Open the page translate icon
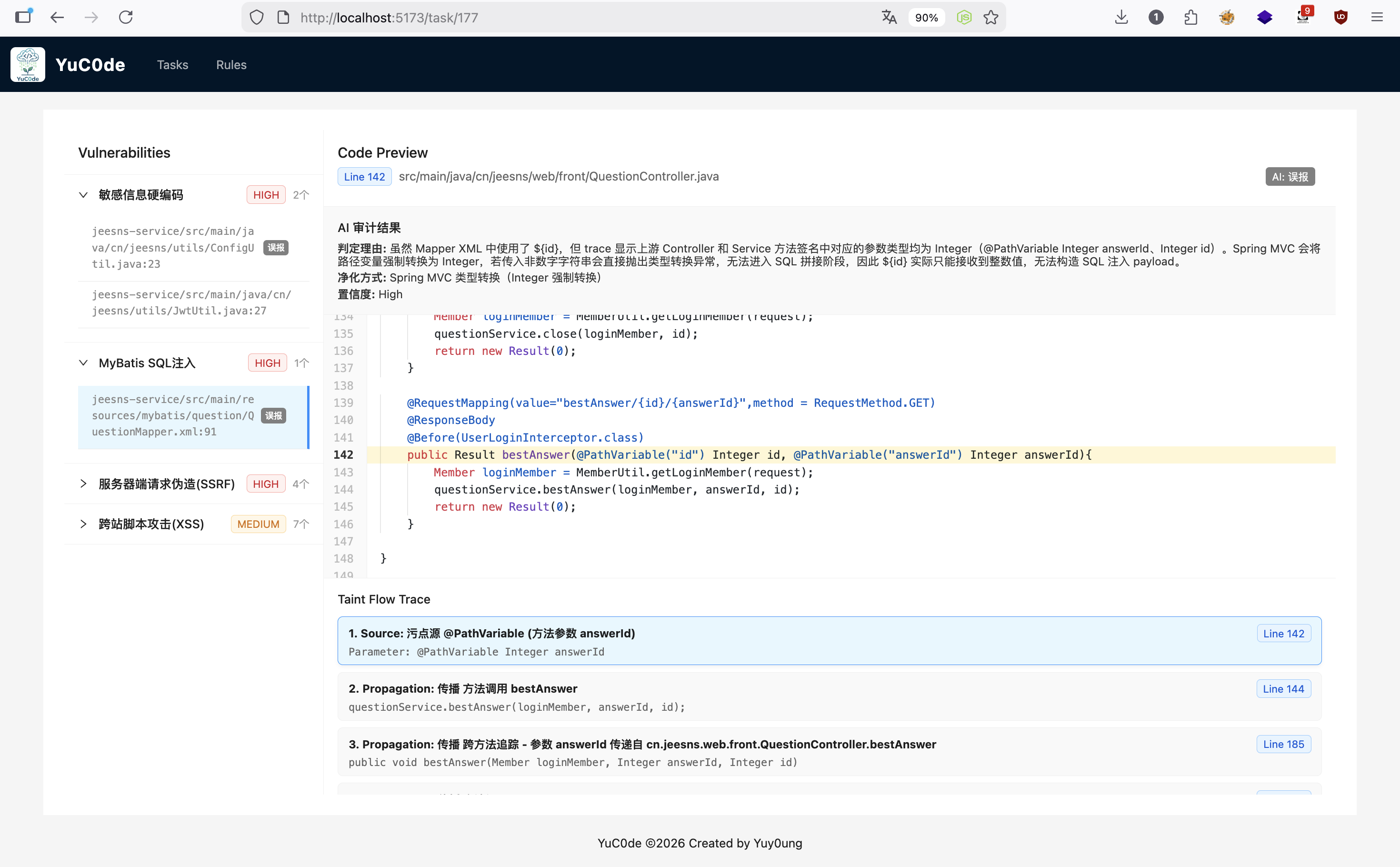Screen dimensions: 1400x867 pos(889,17)
